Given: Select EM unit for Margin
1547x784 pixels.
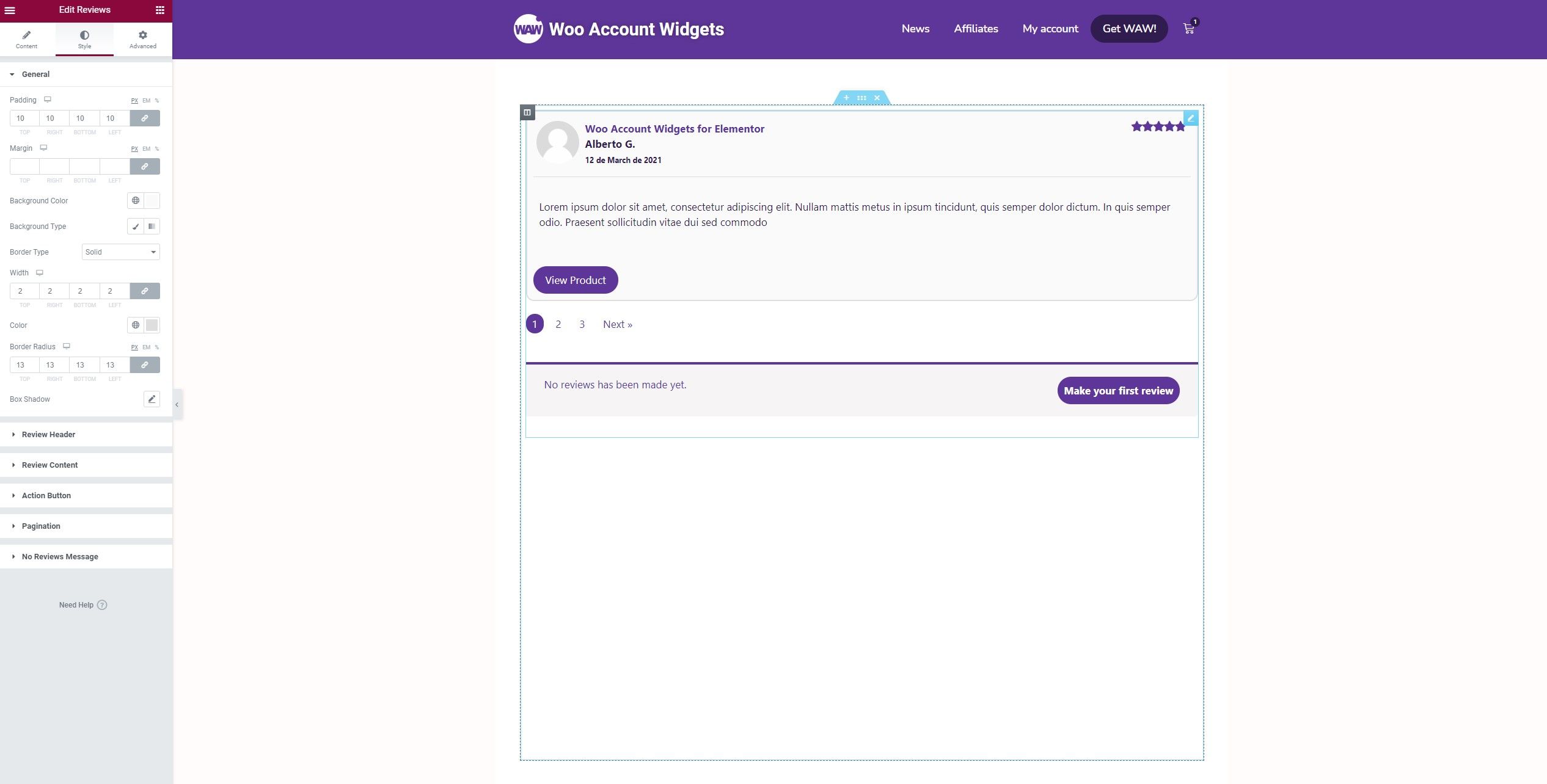Looking at the screenshot, I should pyautogui.click(x=147, y=149).
